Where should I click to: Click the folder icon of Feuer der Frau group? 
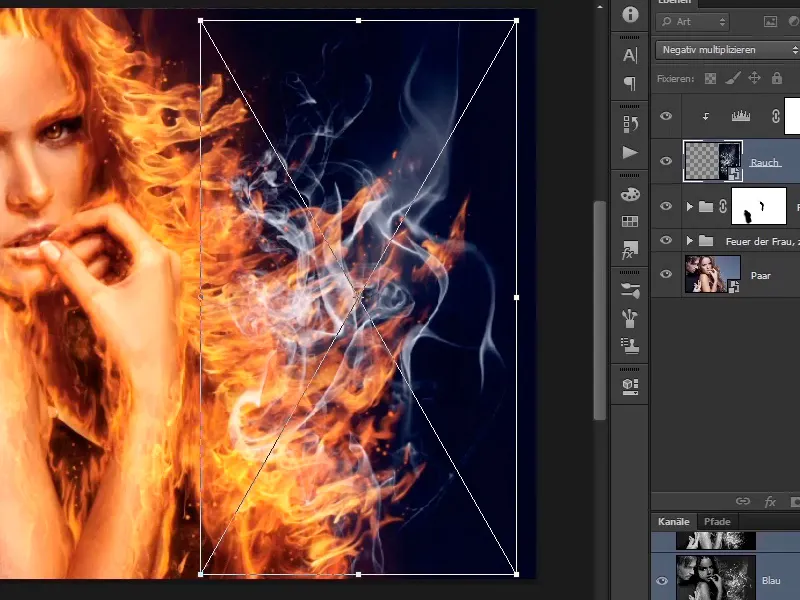pyautogui.click(x=706, y=241)
